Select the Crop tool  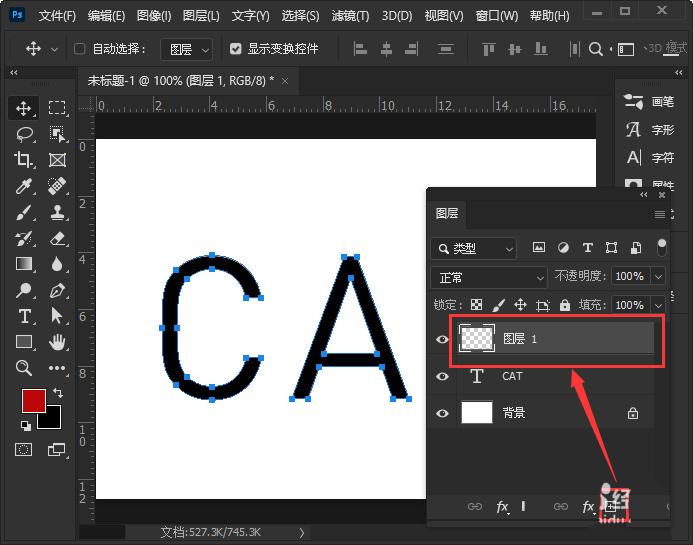23,160
